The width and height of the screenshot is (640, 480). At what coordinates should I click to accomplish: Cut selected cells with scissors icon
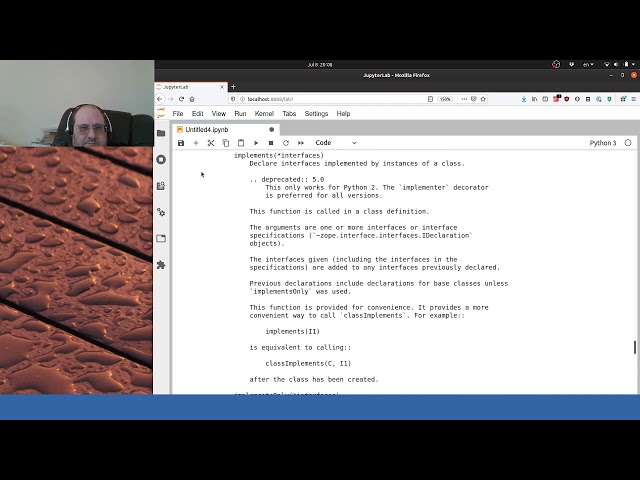(211, 143)
